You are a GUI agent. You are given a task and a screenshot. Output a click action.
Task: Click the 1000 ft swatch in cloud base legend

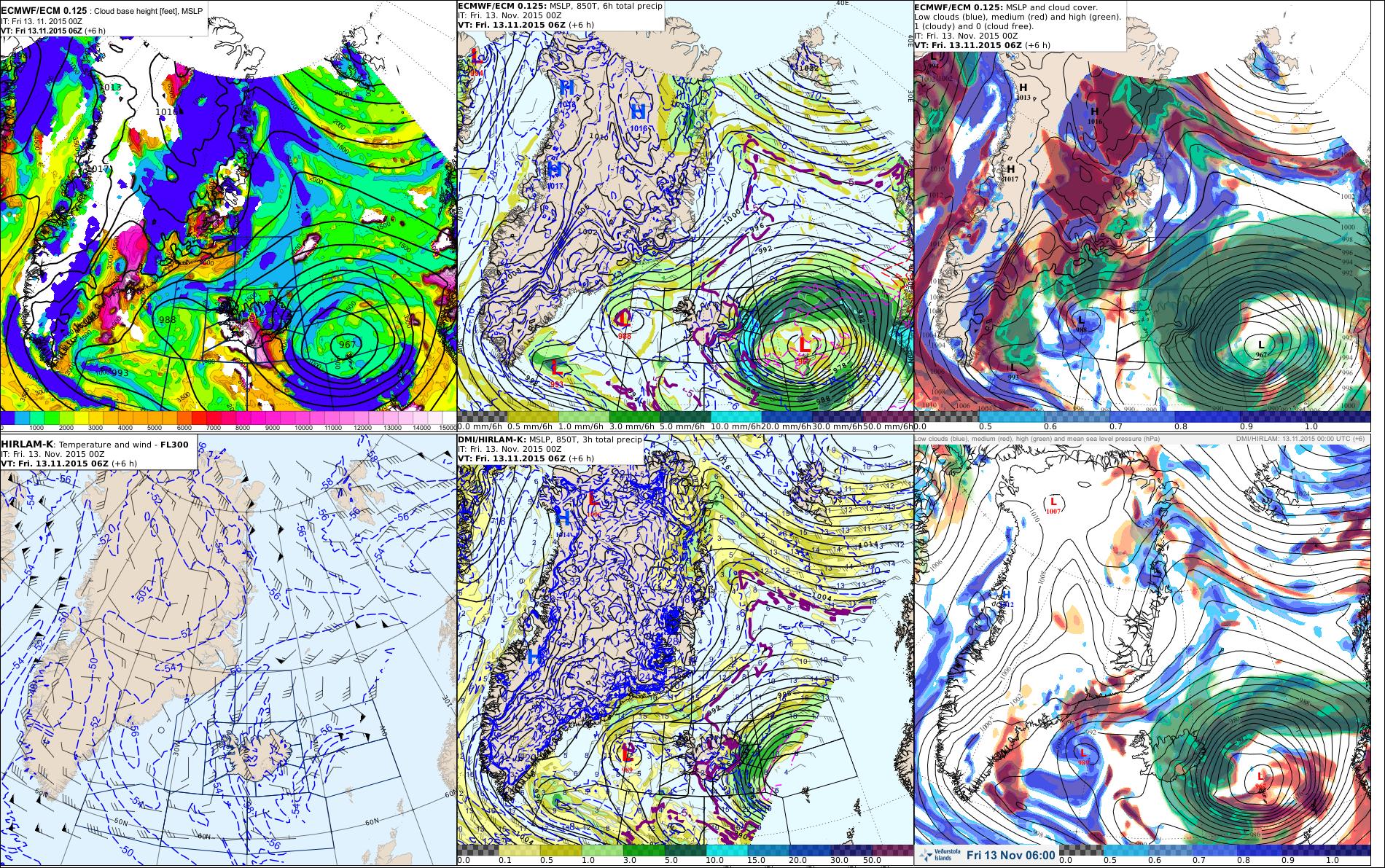38,418
